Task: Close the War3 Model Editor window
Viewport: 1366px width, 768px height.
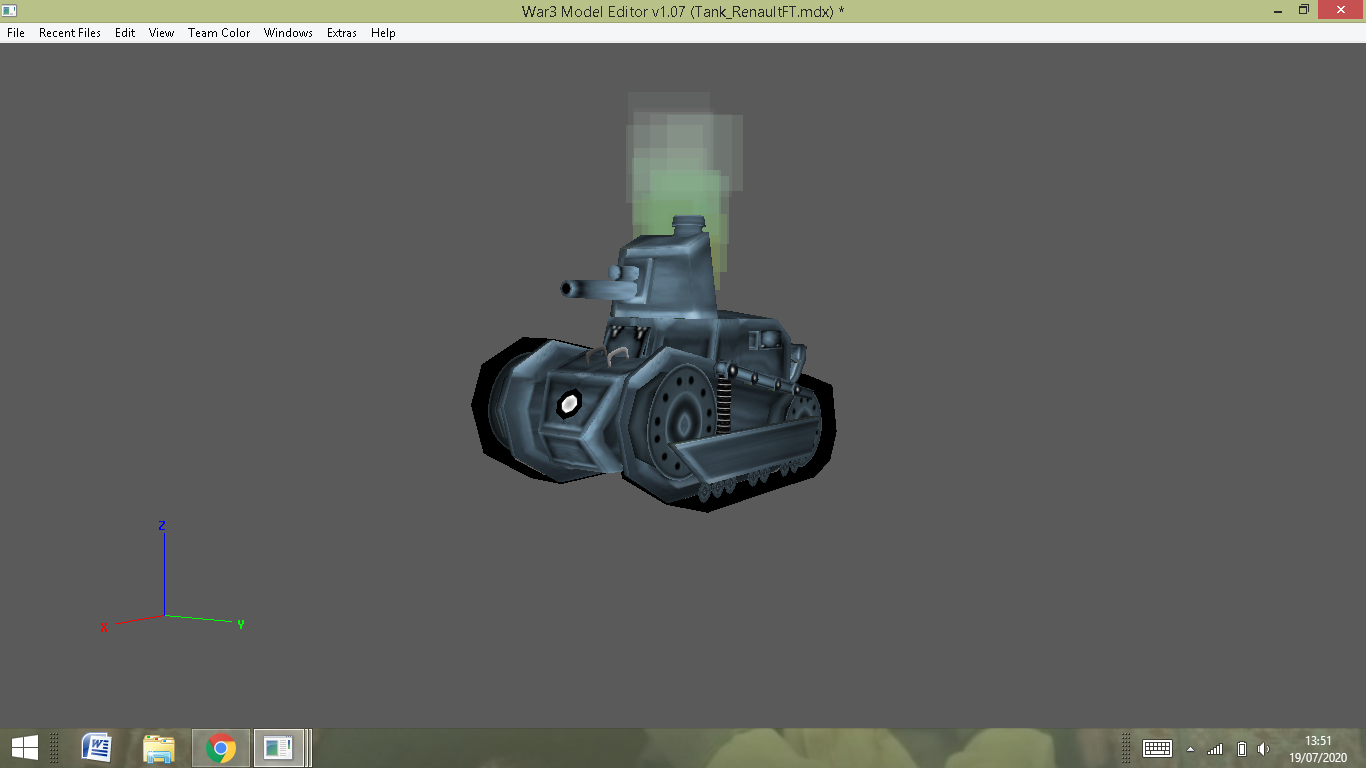Action: pos(1341,10)
